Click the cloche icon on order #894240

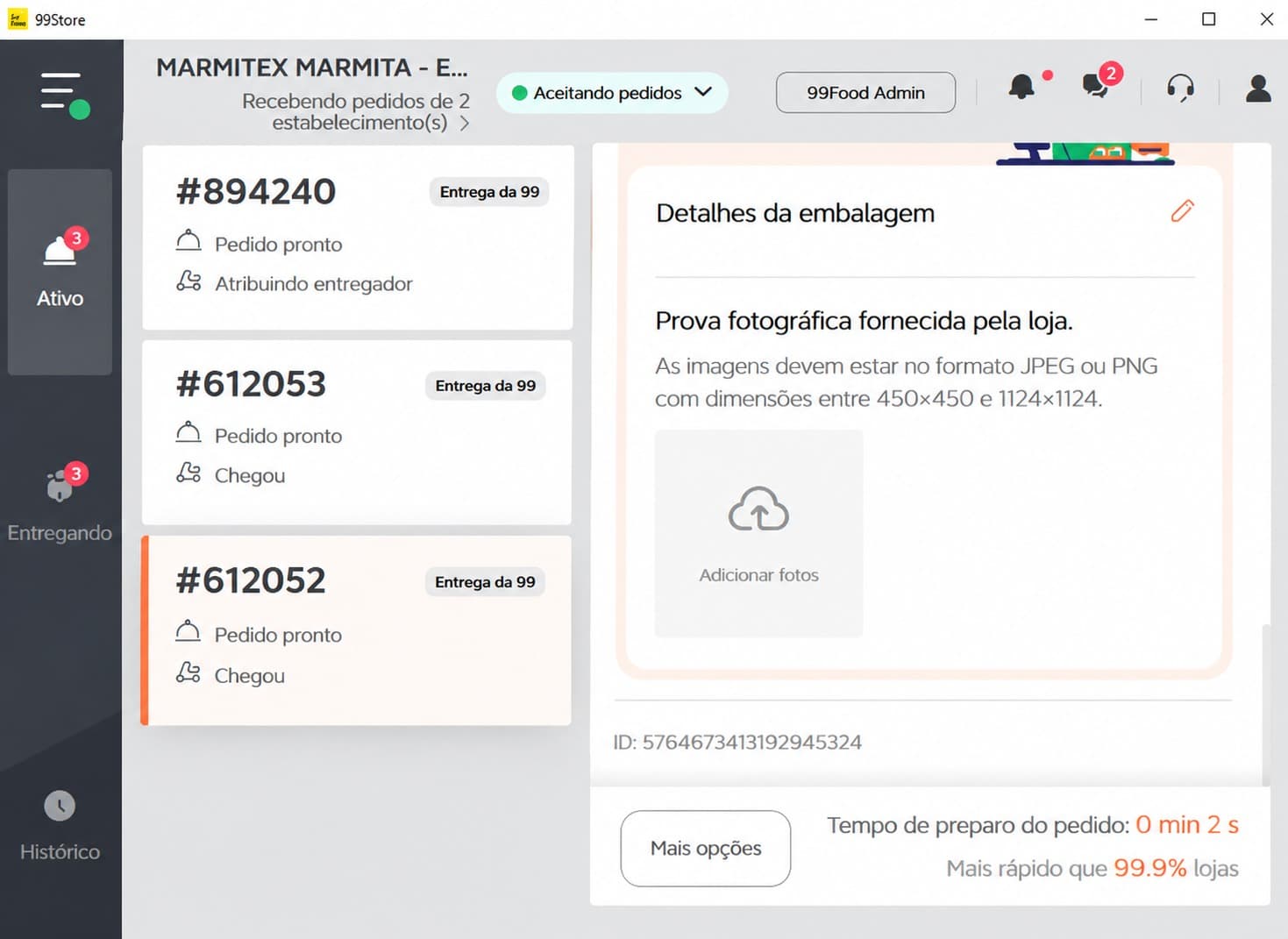[189, 240]
